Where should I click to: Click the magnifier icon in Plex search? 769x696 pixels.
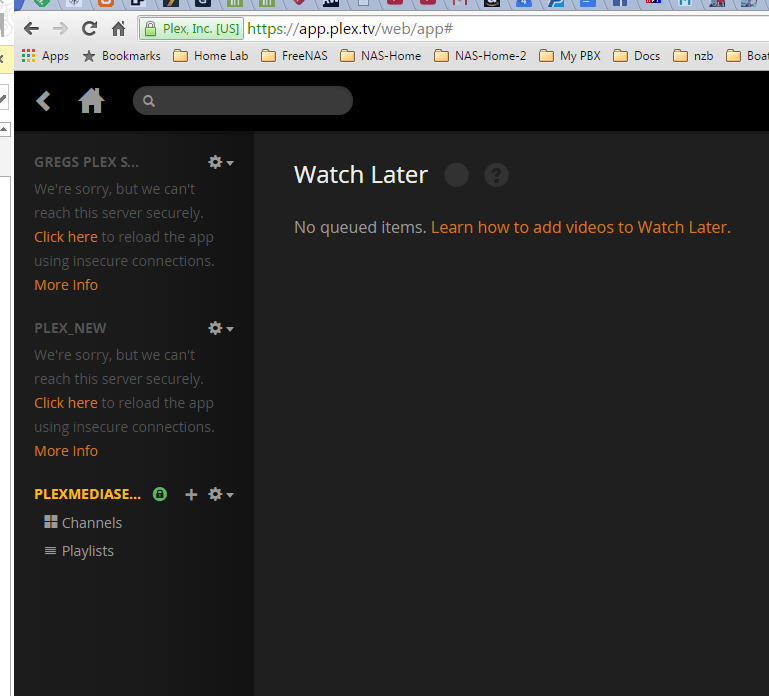click(x=149, y=101)
